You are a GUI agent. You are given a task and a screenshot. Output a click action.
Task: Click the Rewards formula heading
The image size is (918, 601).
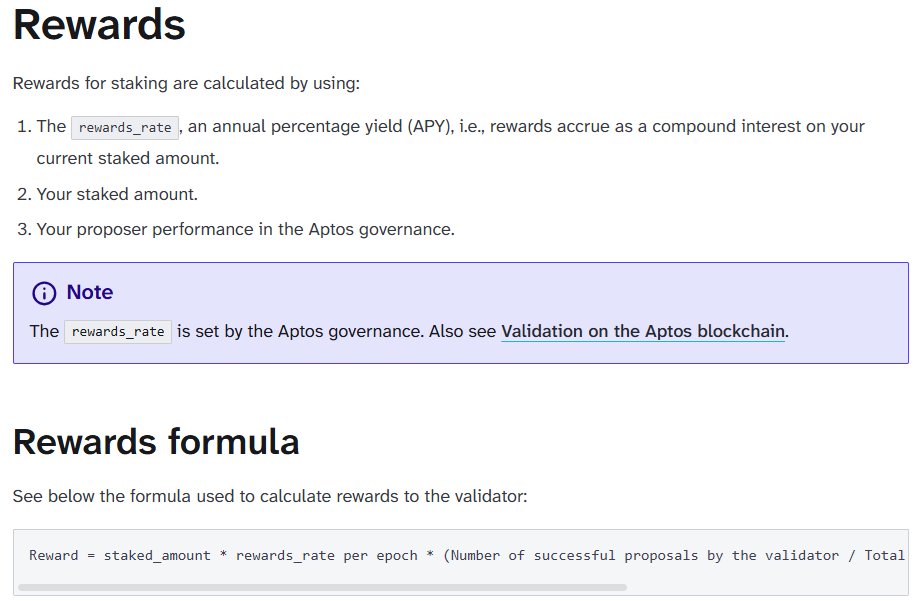click(x=156, y=441)
